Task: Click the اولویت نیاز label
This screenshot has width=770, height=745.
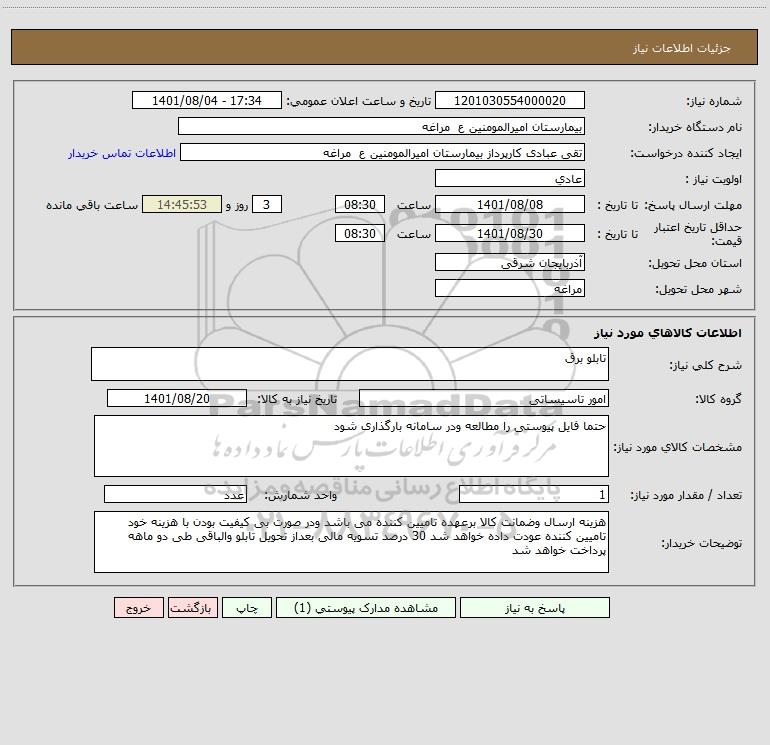Action: (714, 179)
